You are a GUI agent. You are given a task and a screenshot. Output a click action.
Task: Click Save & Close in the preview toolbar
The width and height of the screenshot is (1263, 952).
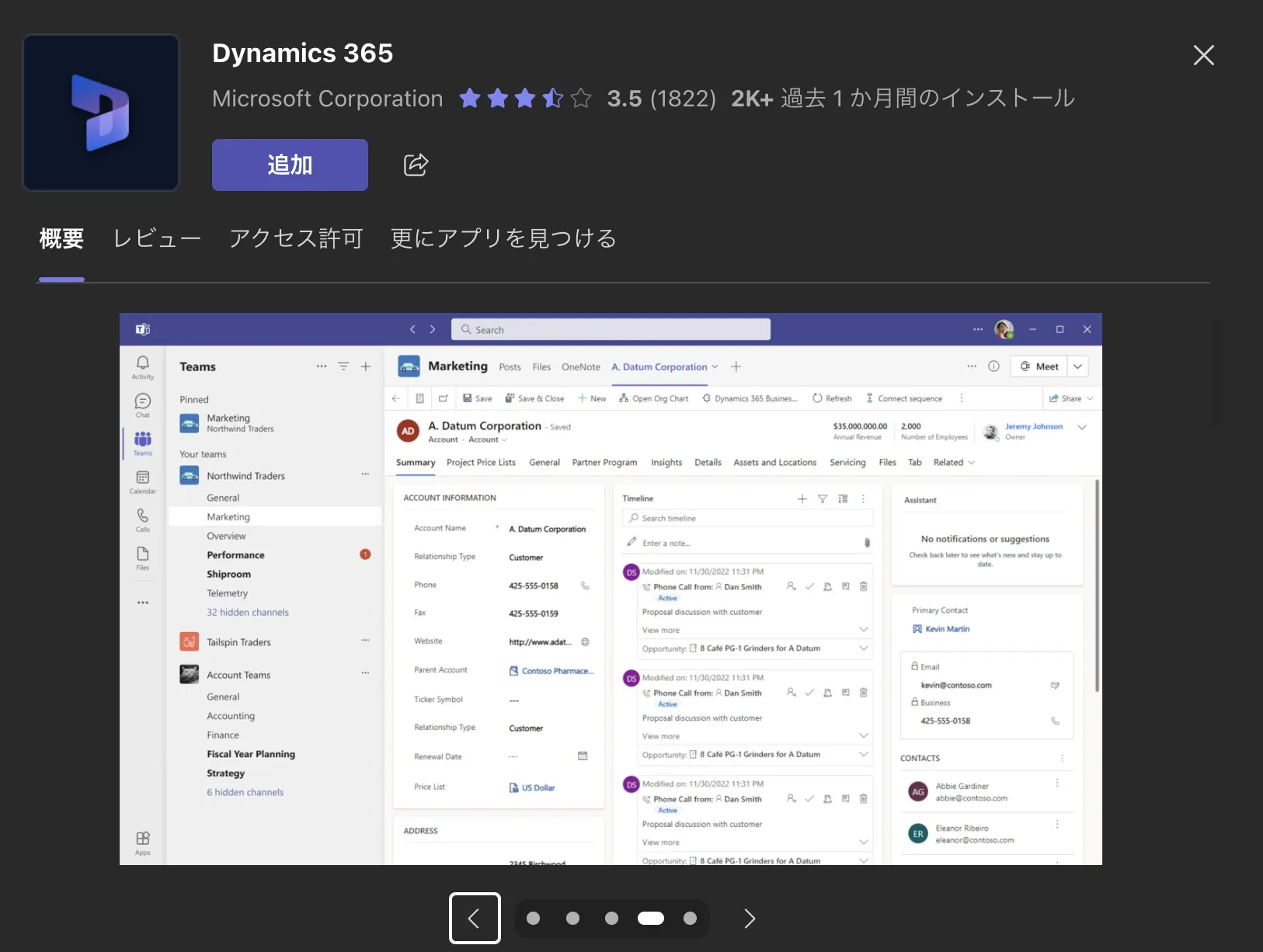click(x=534, y=398)
